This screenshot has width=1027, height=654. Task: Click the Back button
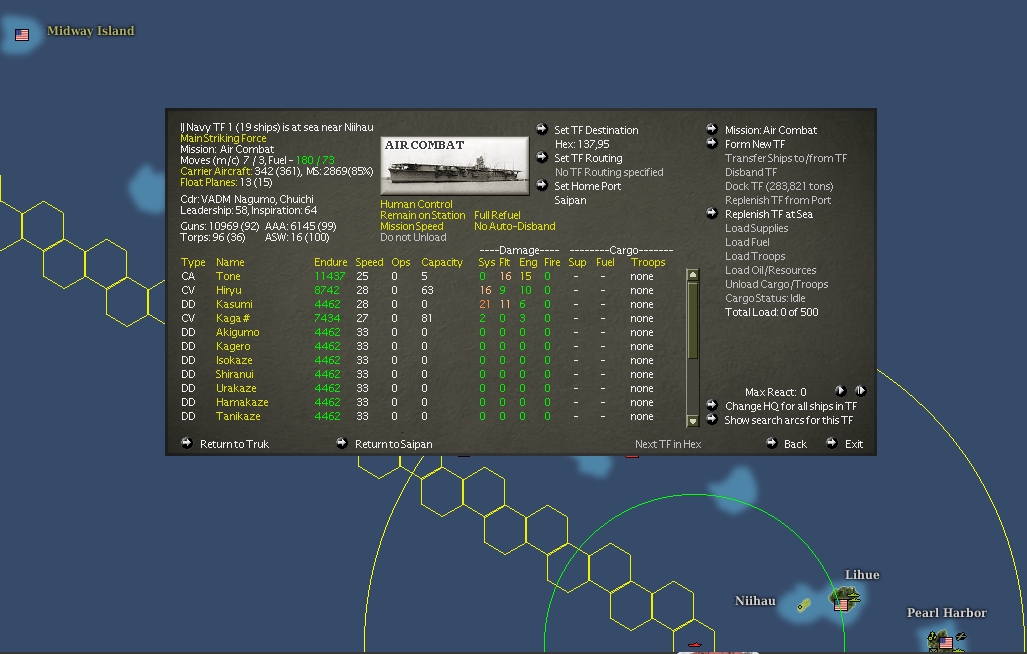tap(795, 445)
